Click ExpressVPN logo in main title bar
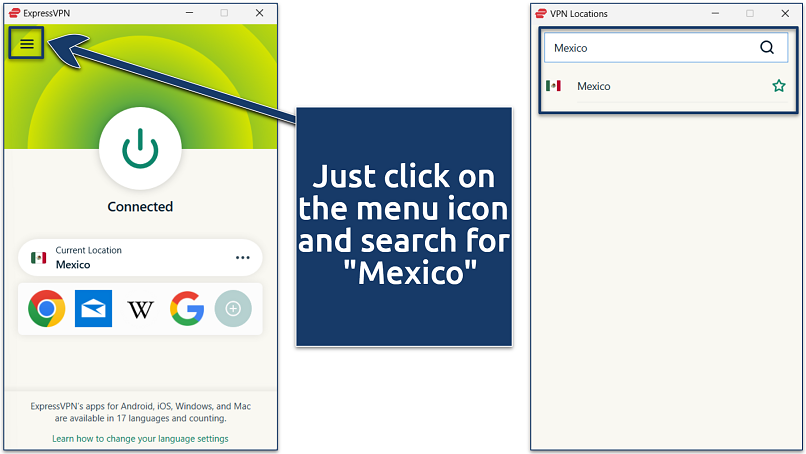The width and height of the screenshot is (806, 454). (14, 13)
